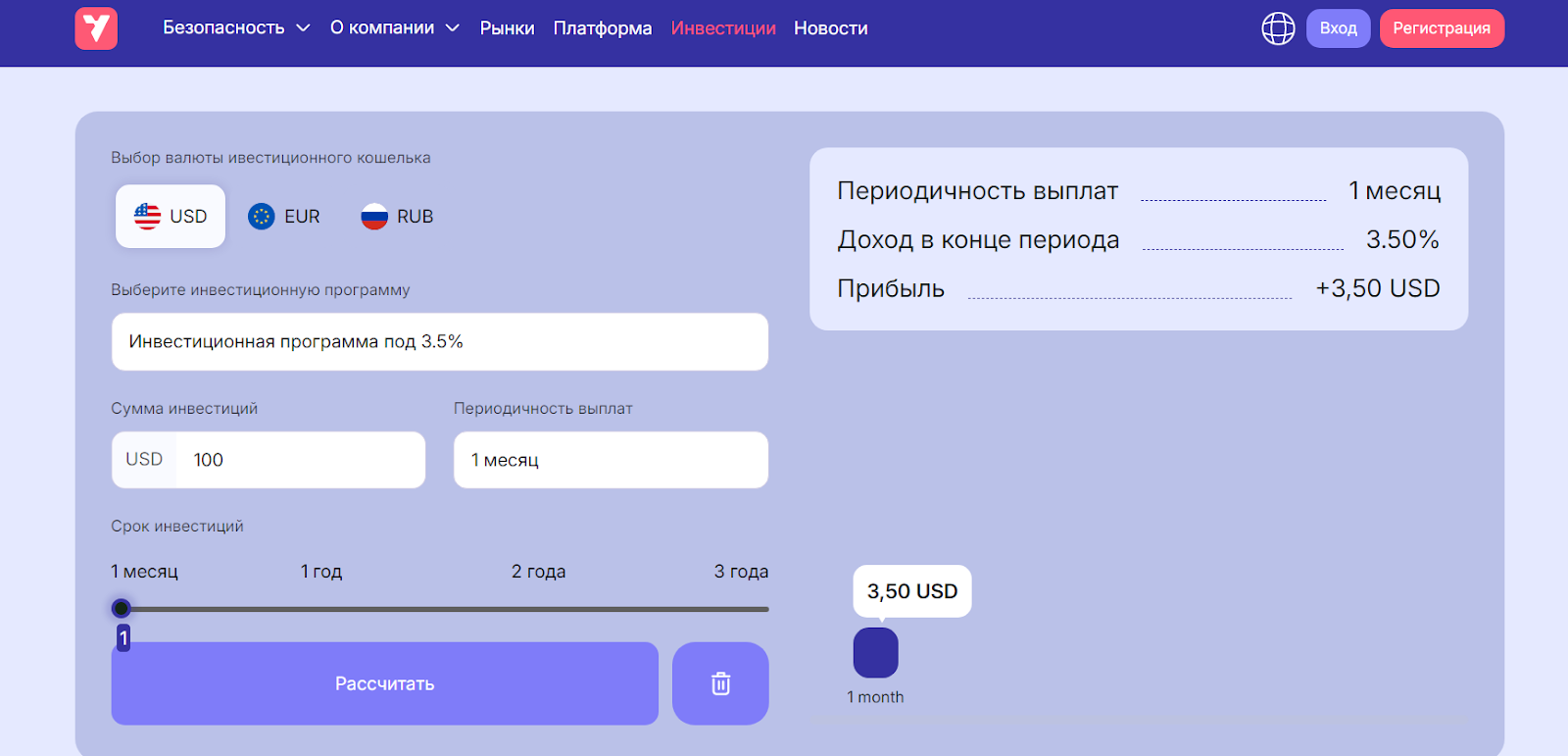Click the 'Доход в конце периода' label

point(978,240)
